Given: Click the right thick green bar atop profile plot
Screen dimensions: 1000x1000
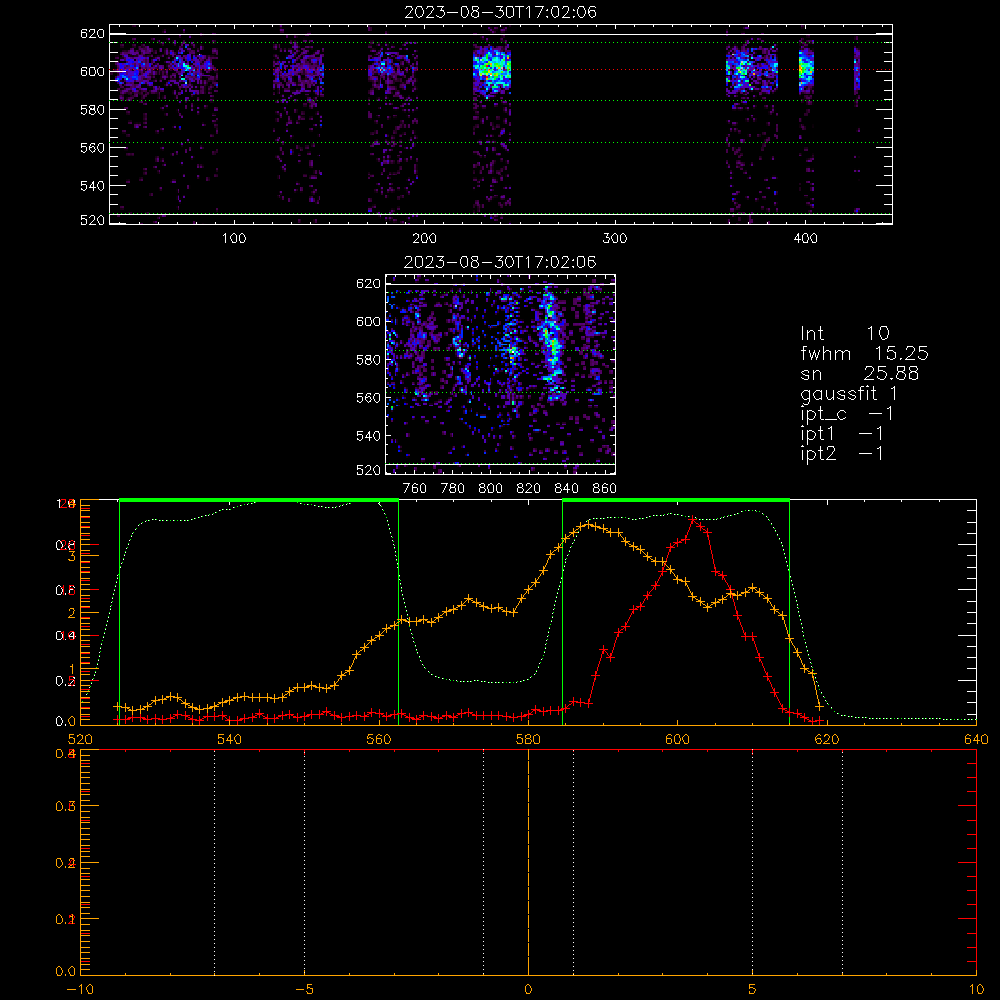Looking at the screenshot, I should point(676,500).
